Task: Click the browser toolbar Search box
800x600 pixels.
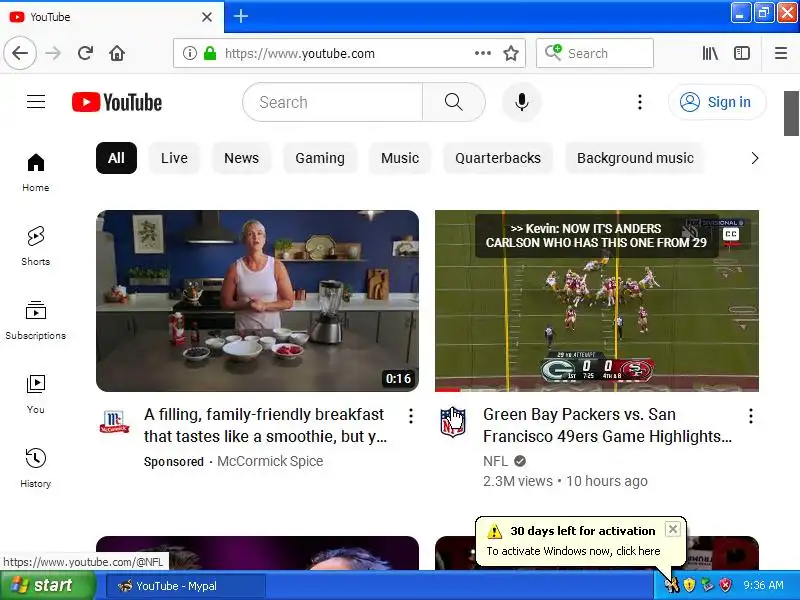Action: pyautogui.click(x=595, y=53)
